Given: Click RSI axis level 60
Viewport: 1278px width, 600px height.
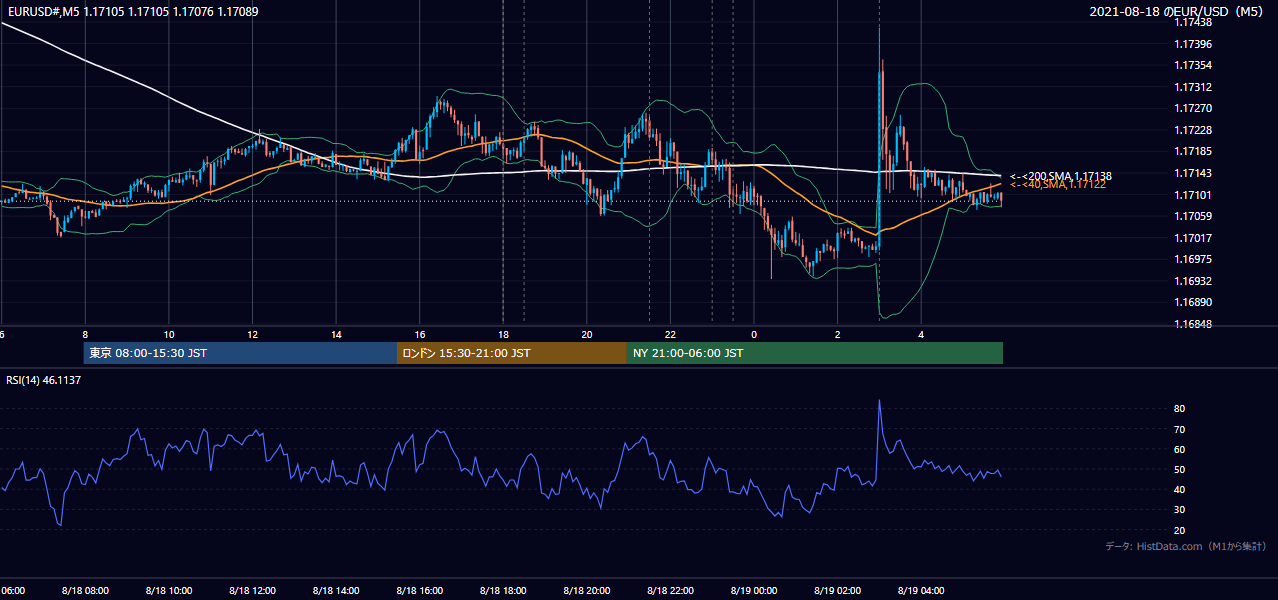Looking at the screenshot, I should click(x=1179, y=449).
